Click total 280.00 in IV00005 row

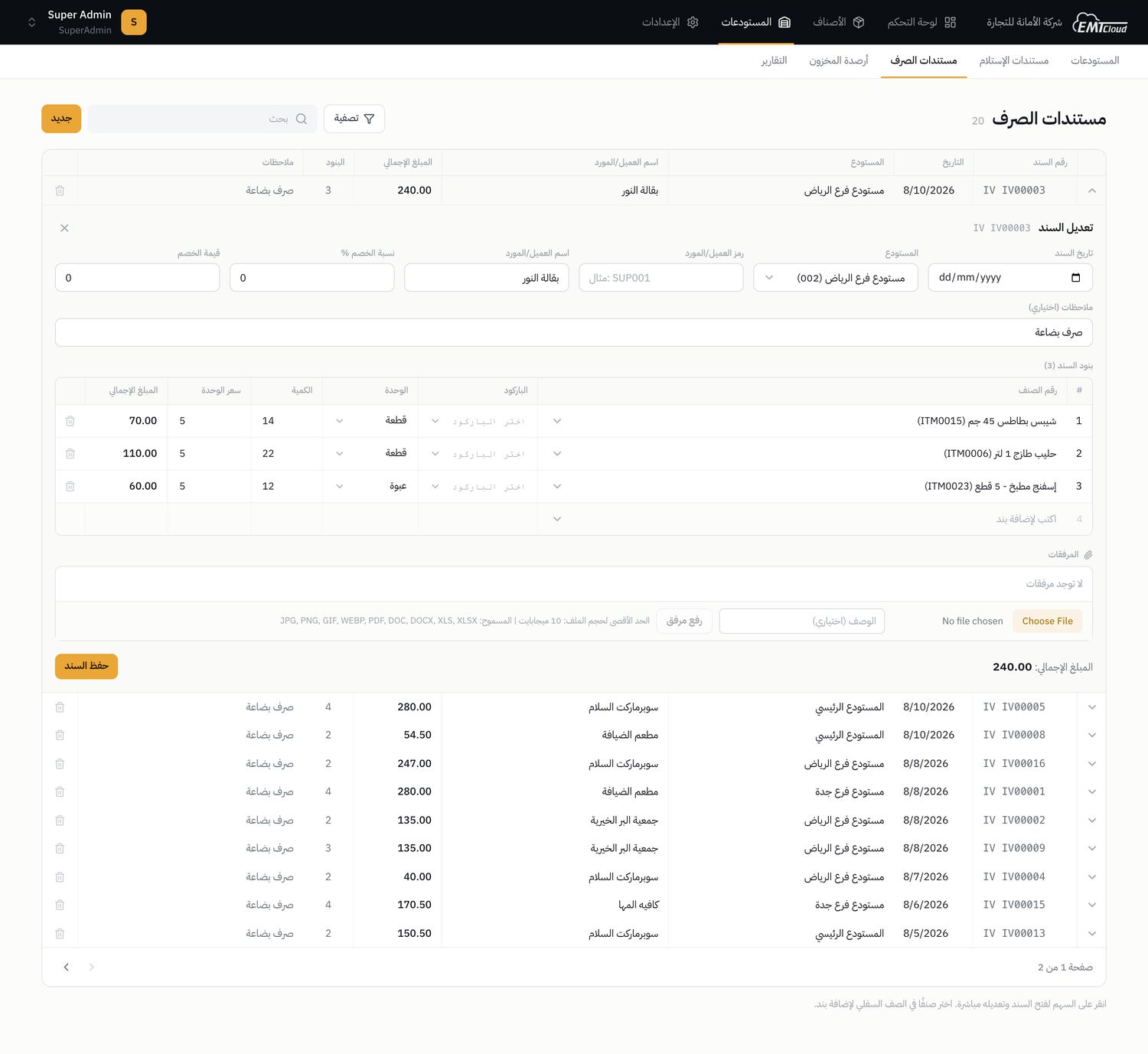414,707
